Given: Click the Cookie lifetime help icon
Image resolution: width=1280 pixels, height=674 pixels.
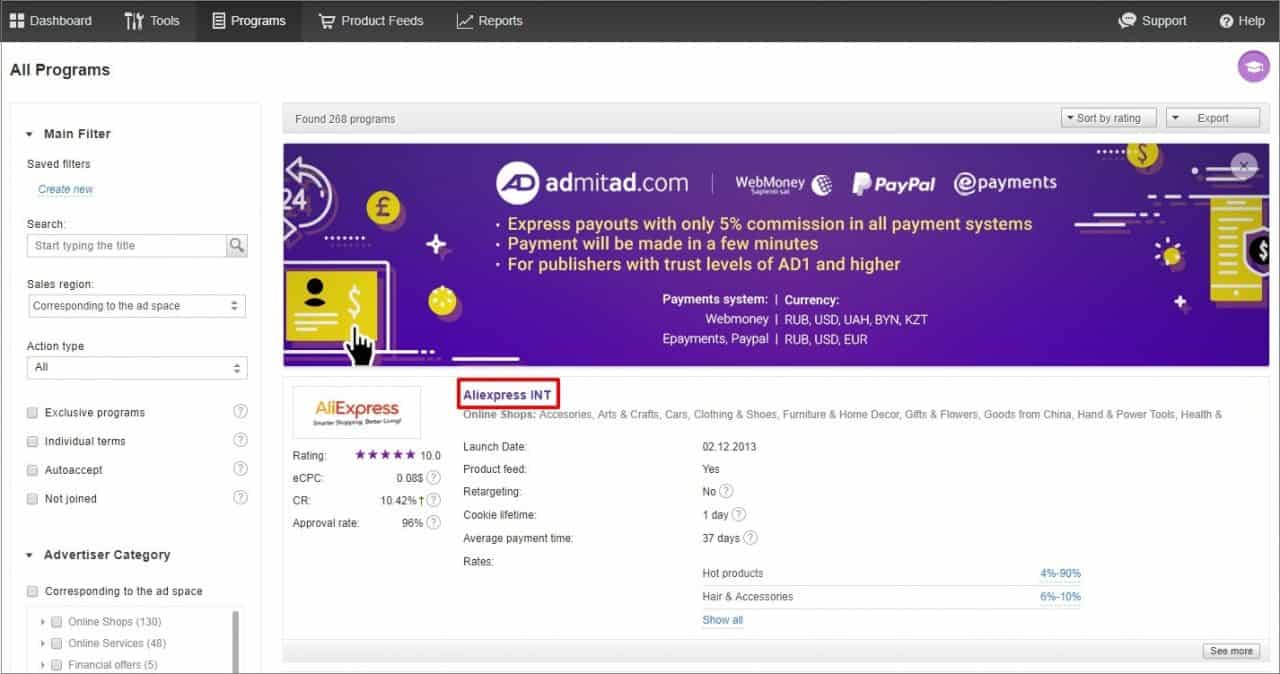Looking at the screenshot, I should click(738, 514).
